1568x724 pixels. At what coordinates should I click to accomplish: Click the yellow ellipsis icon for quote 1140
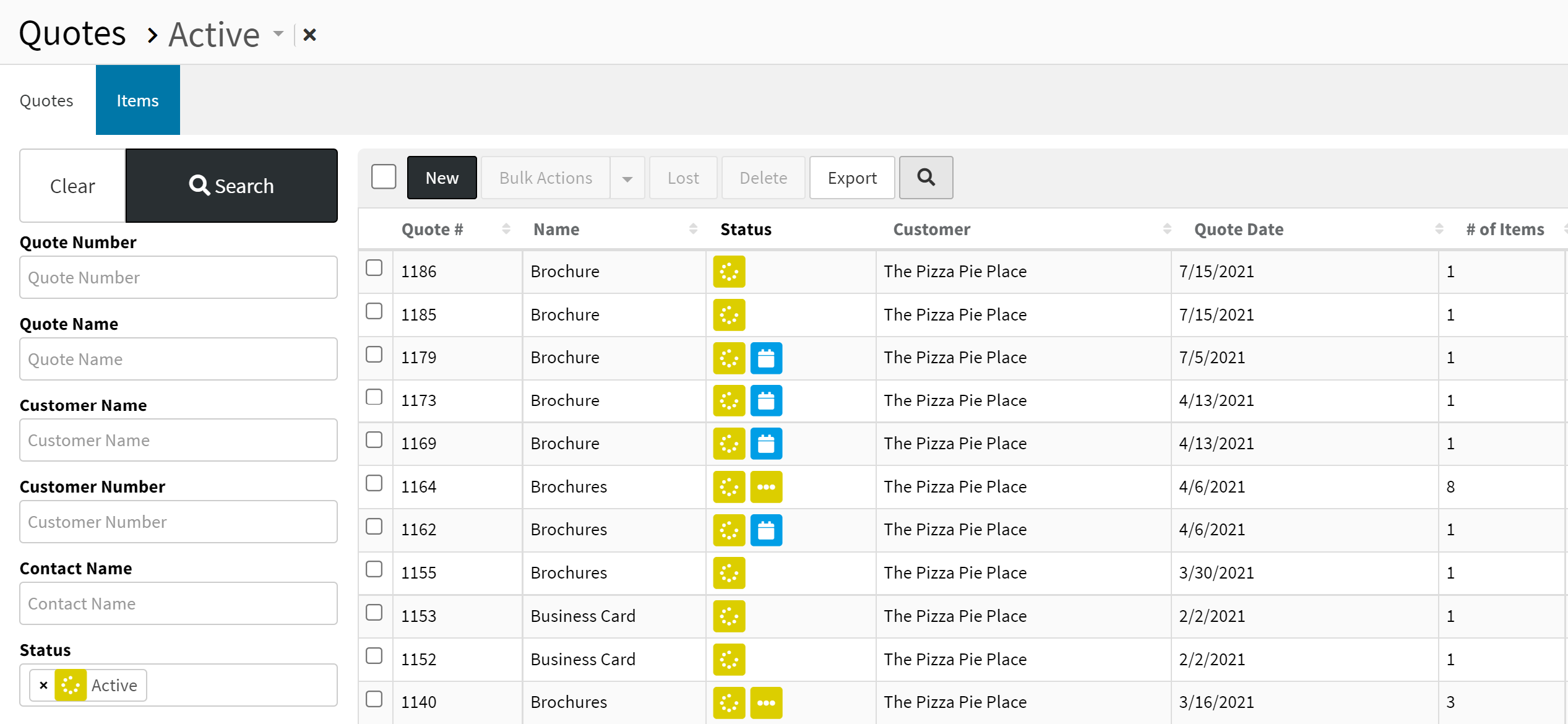[765, 702]
